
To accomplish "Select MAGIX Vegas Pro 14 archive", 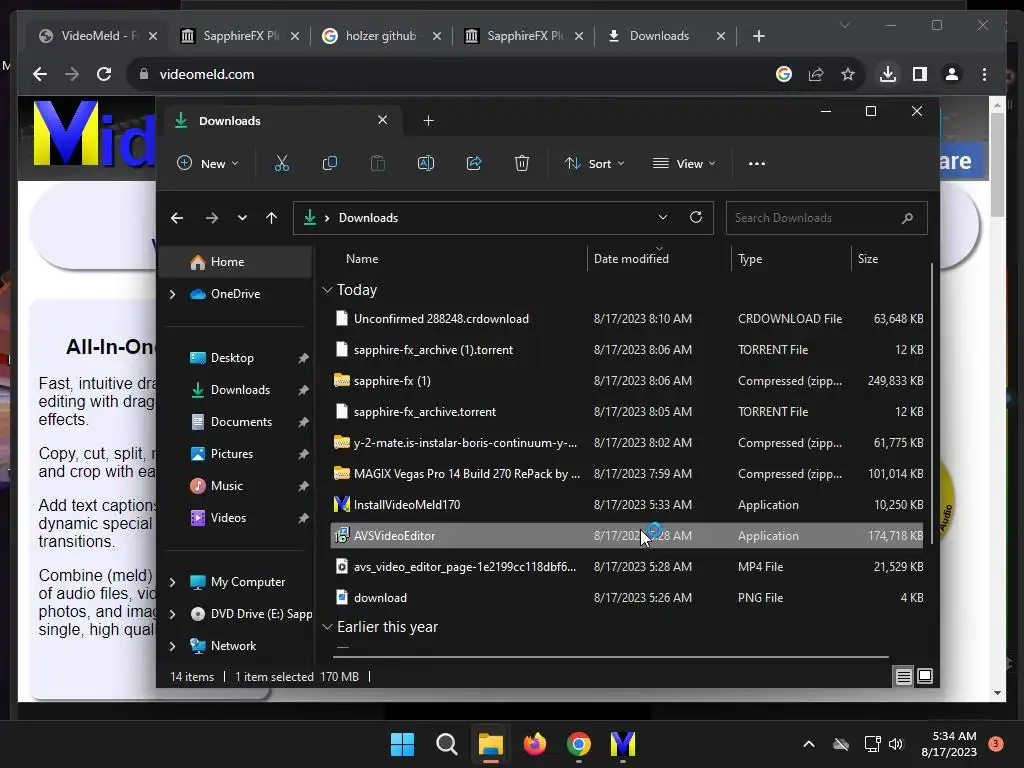I will (x=627, y=473).
